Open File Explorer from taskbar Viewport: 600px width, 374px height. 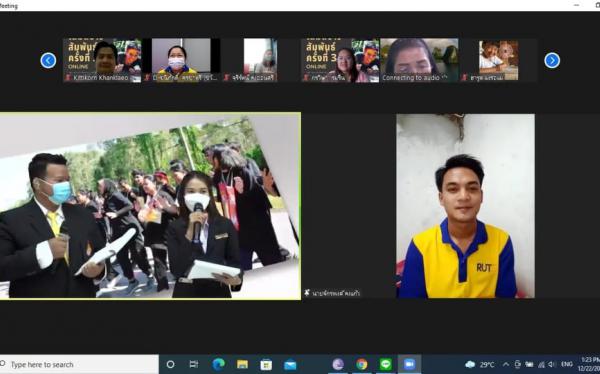click(x=242, y=364)
